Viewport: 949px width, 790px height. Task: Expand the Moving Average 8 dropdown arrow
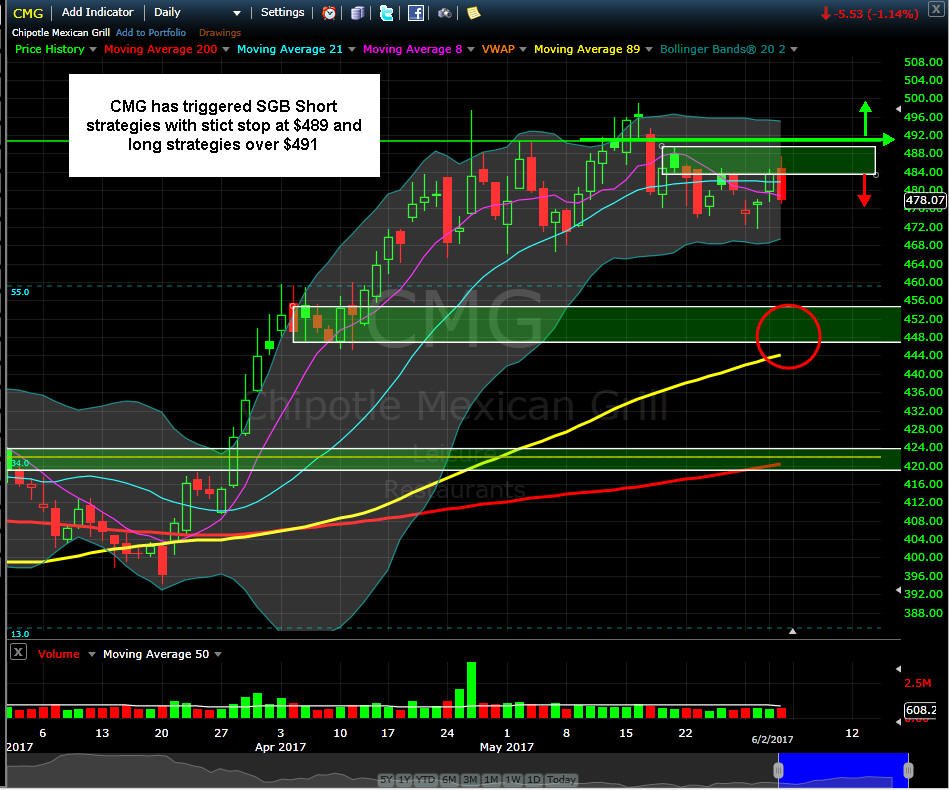point(471,49)
